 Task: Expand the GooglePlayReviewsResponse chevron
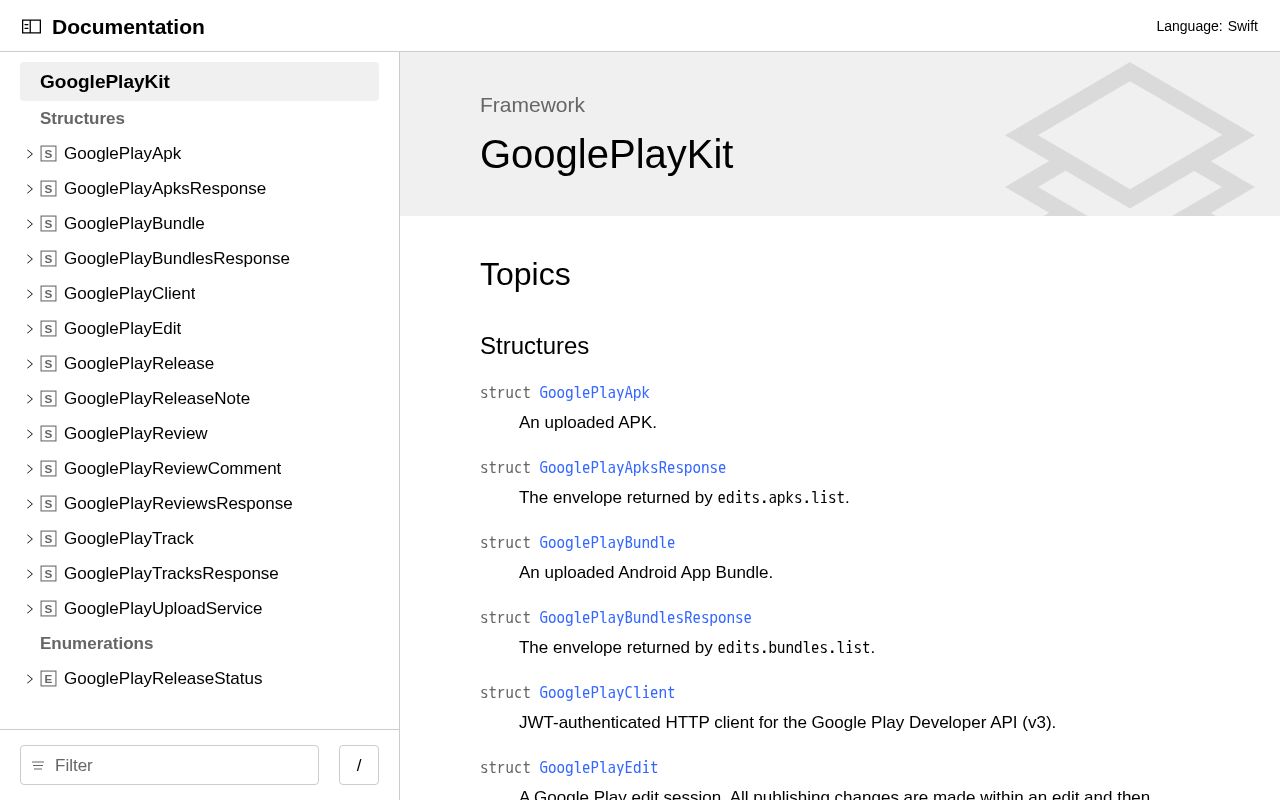tap(29, 504)
